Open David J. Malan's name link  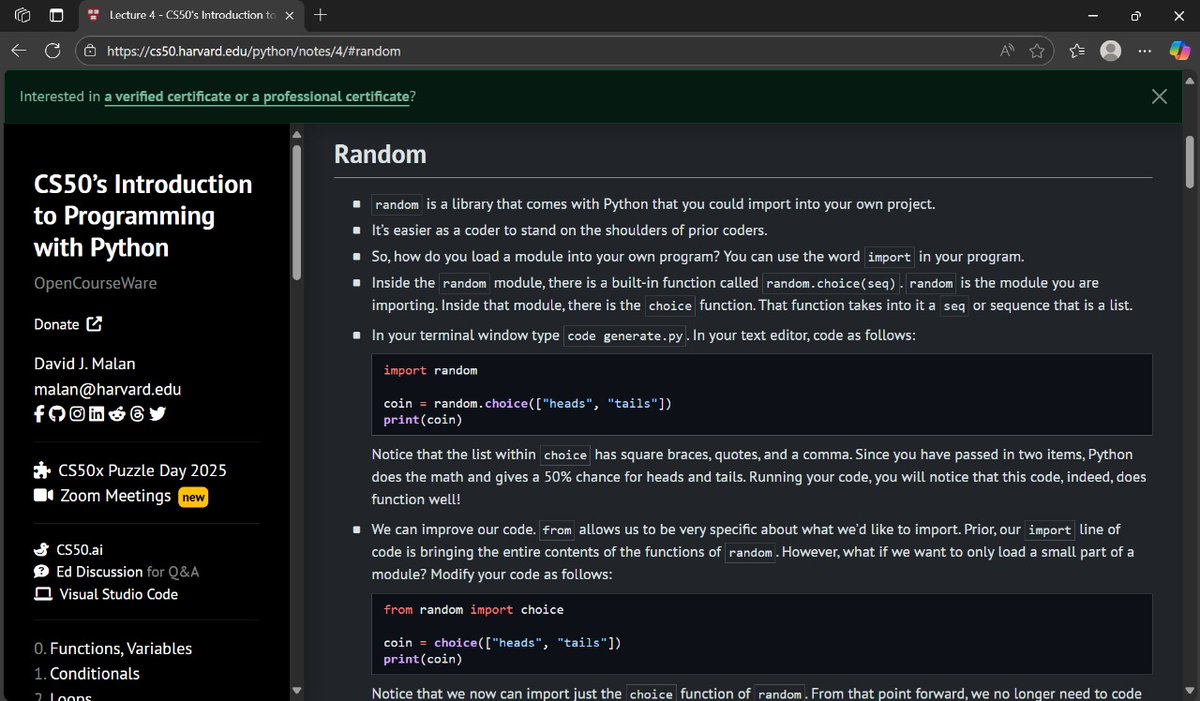(x=87, y=363)
